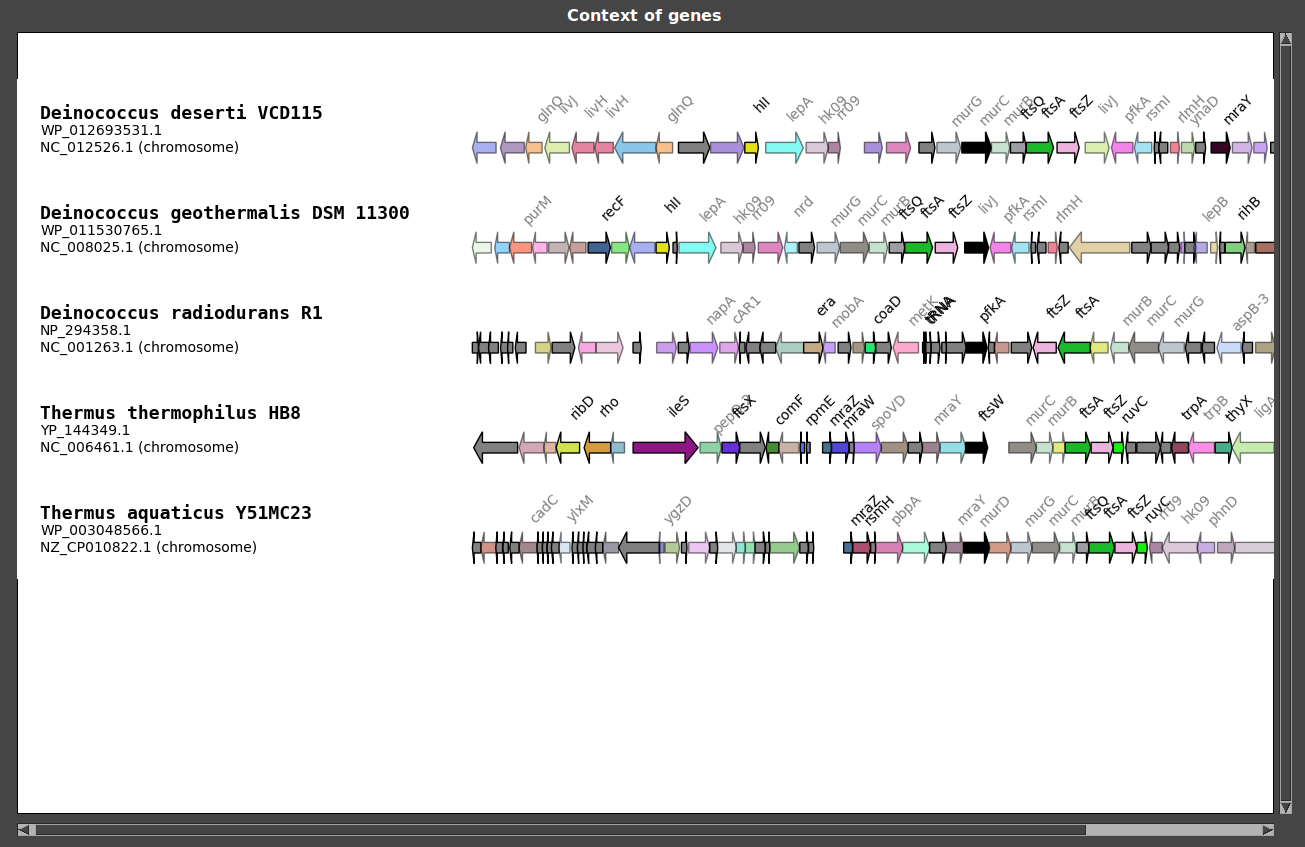This screenshot has height=847, width=1305.
Task: Click the large purple ileS gene arrow
Action: (x=665, y=448)
